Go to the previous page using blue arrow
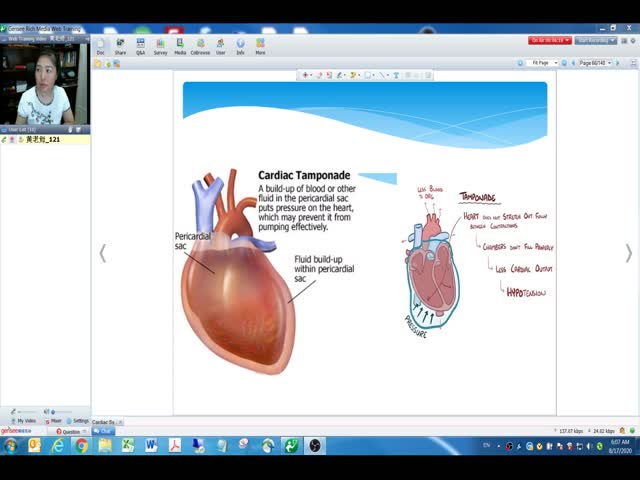This screenshot has width=640, height=480. (573, 63)
